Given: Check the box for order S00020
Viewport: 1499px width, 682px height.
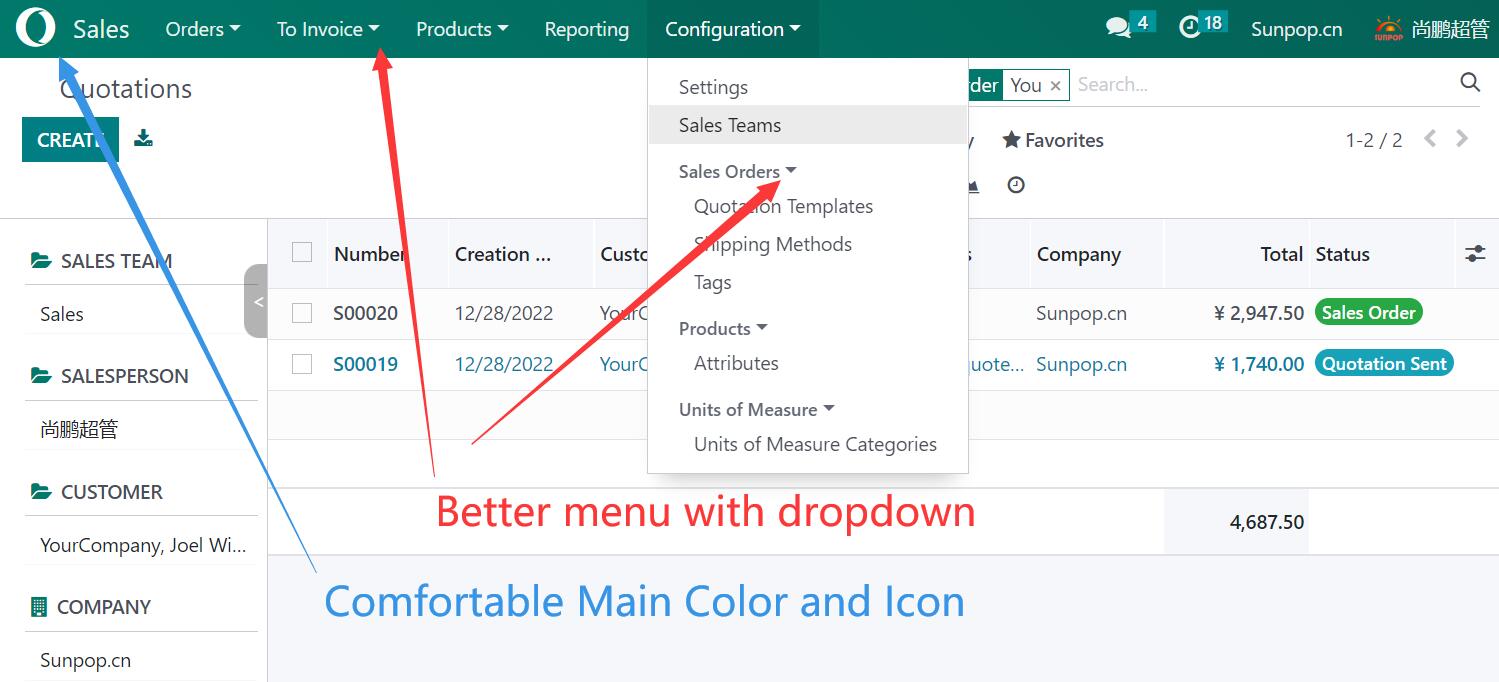Looking at the screenshot, I should pos(302,313).
